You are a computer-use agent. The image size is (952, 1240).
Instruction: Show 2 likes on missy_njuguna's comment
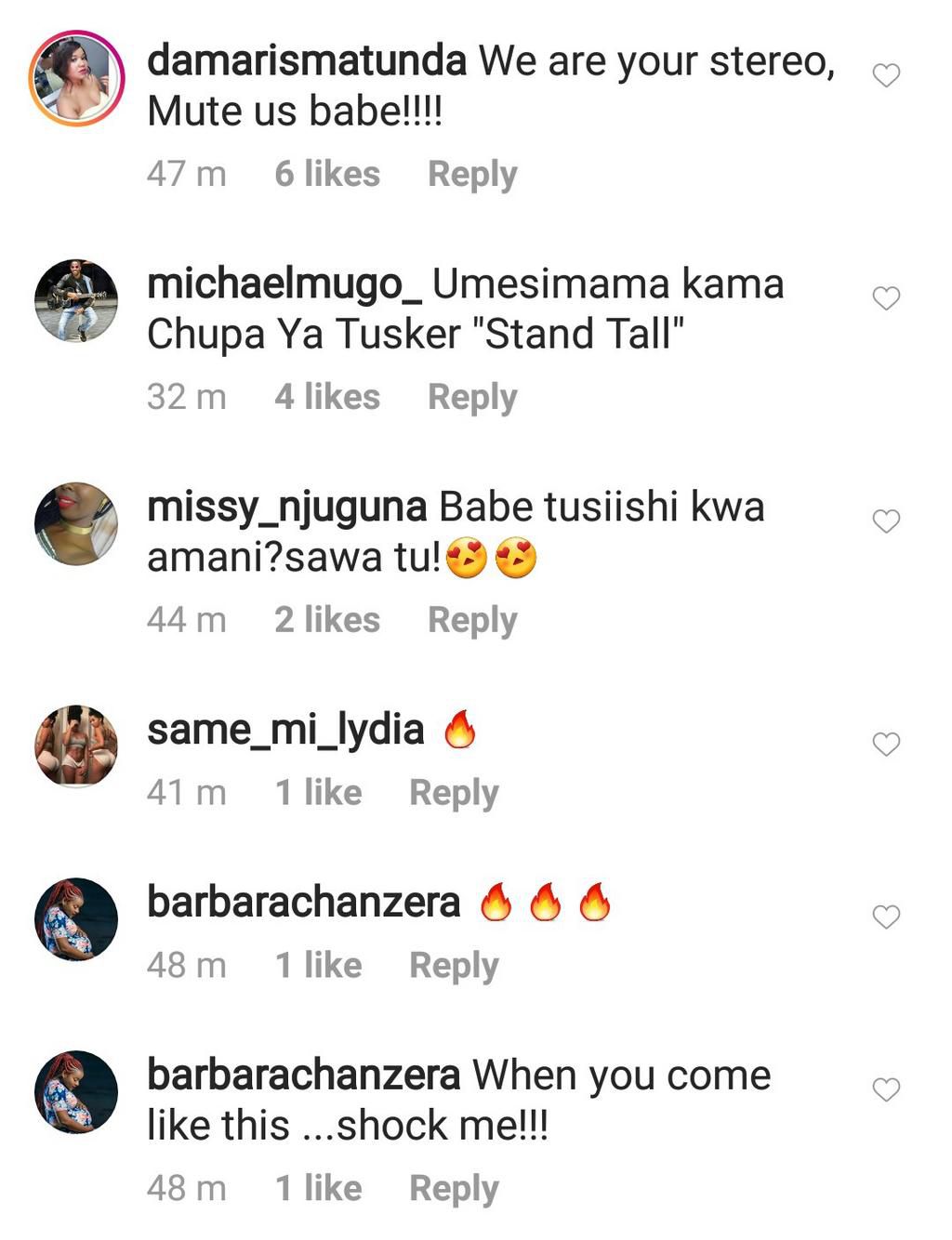[x=327, y=621]
